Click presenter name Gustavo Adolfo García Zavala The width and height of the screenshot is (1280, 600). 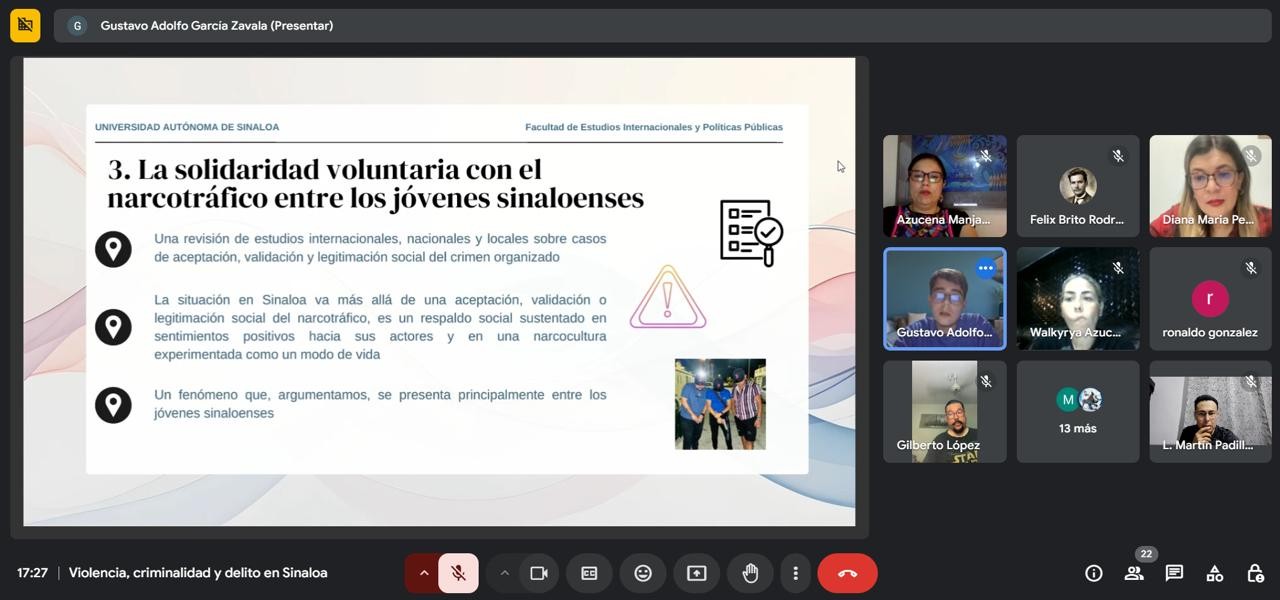tap(217, 26)
